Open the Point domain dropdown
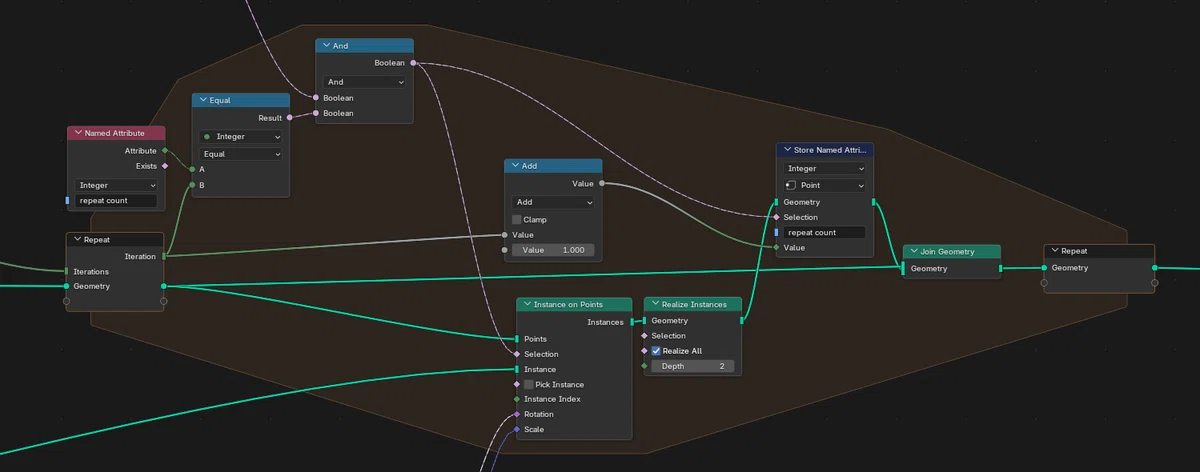Viewport: 1200px width, 472px height. click(x=825, y=185)
